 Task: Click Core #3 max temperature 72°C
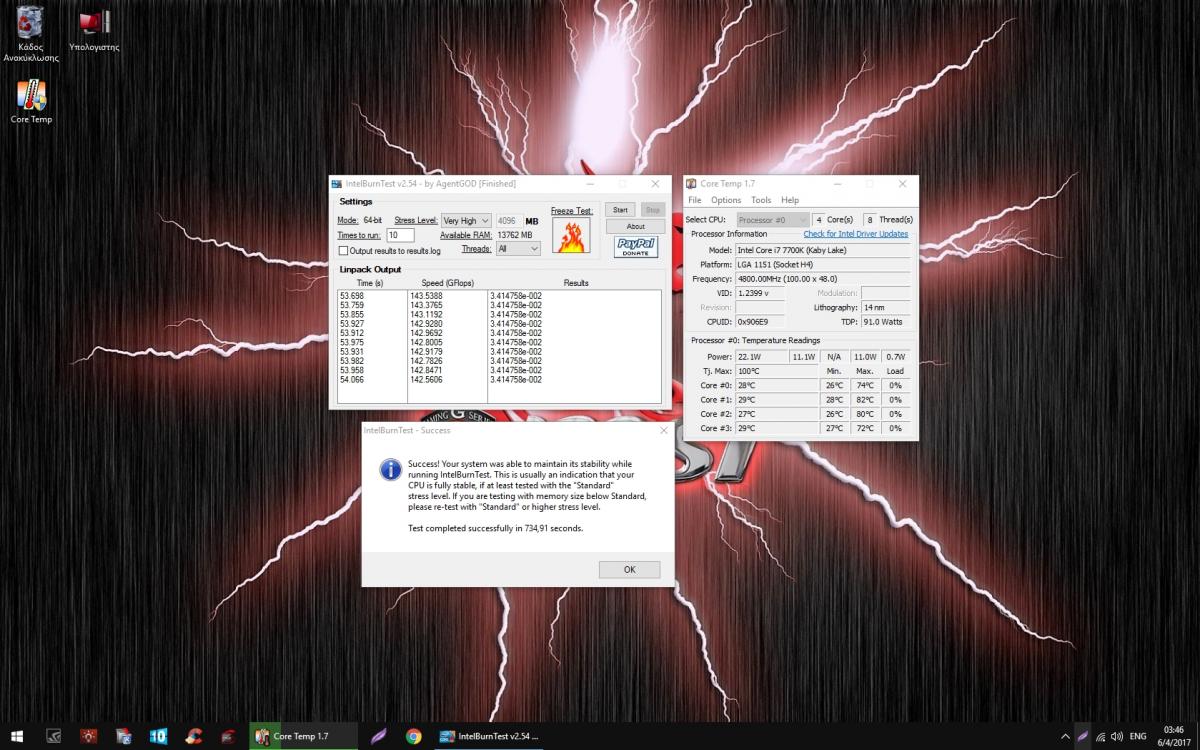(x=865, y=428)
